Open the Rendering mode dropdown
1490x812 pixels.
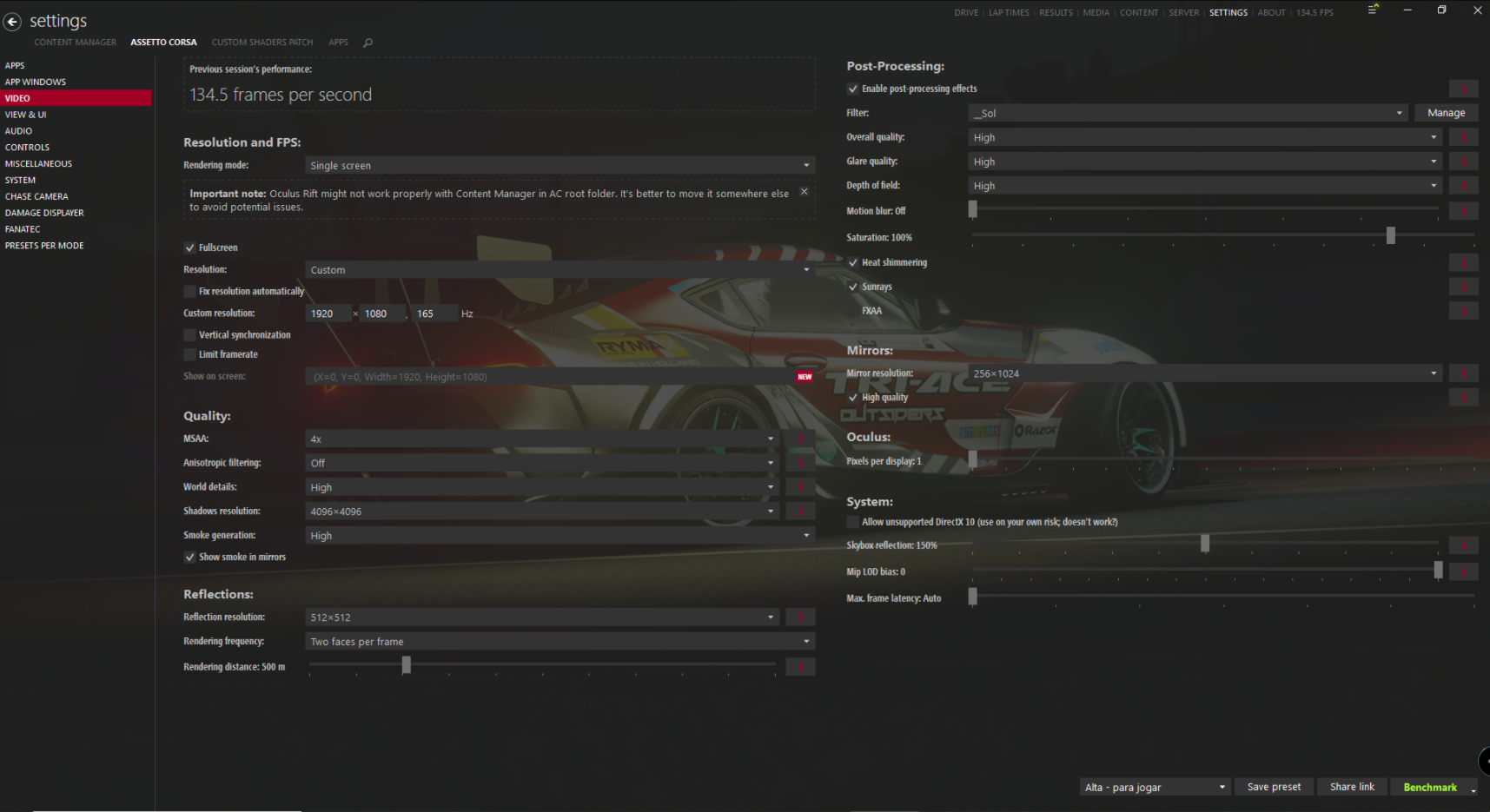click(560, 165)
